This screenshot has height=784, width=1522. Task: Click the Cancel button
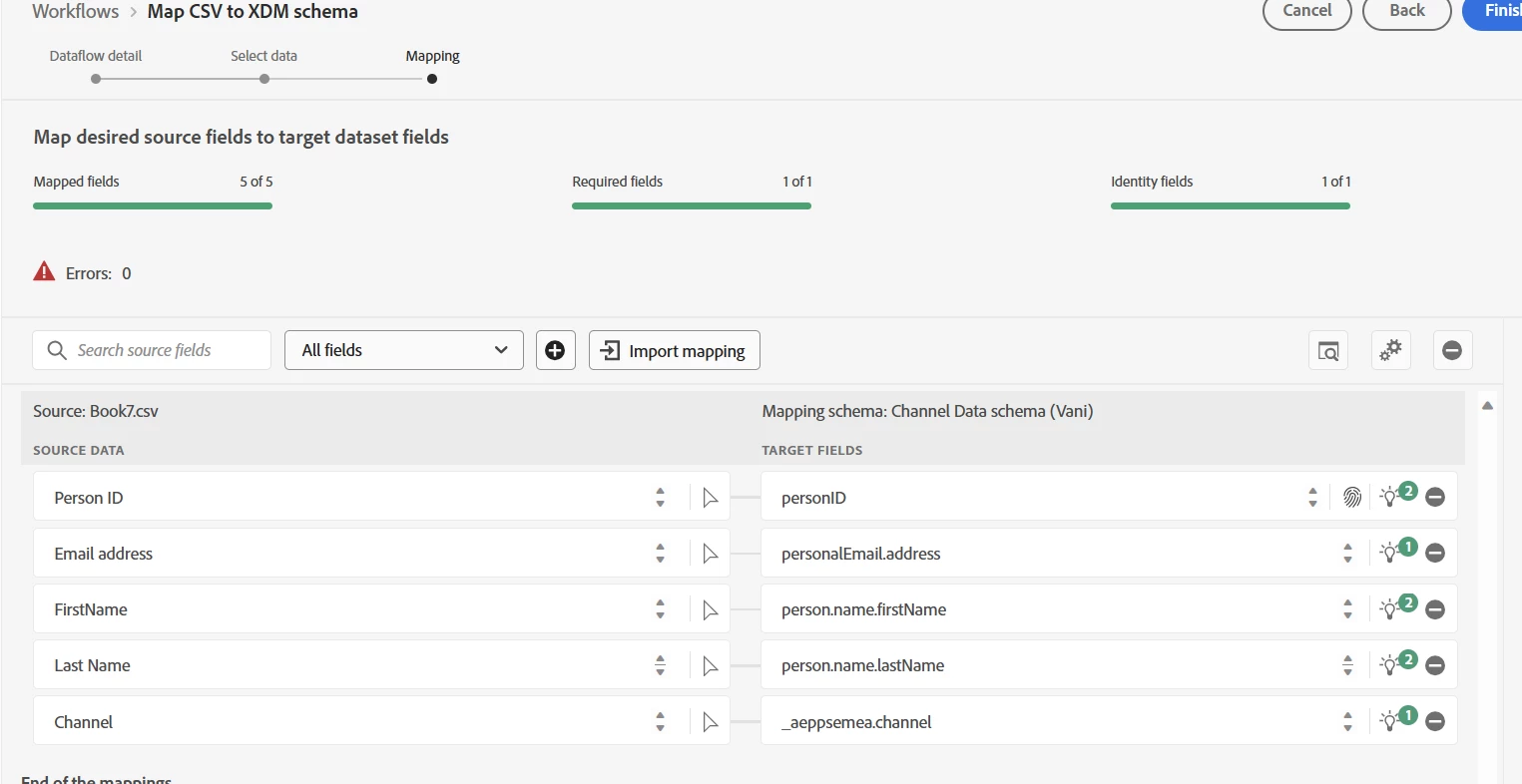1306,11
